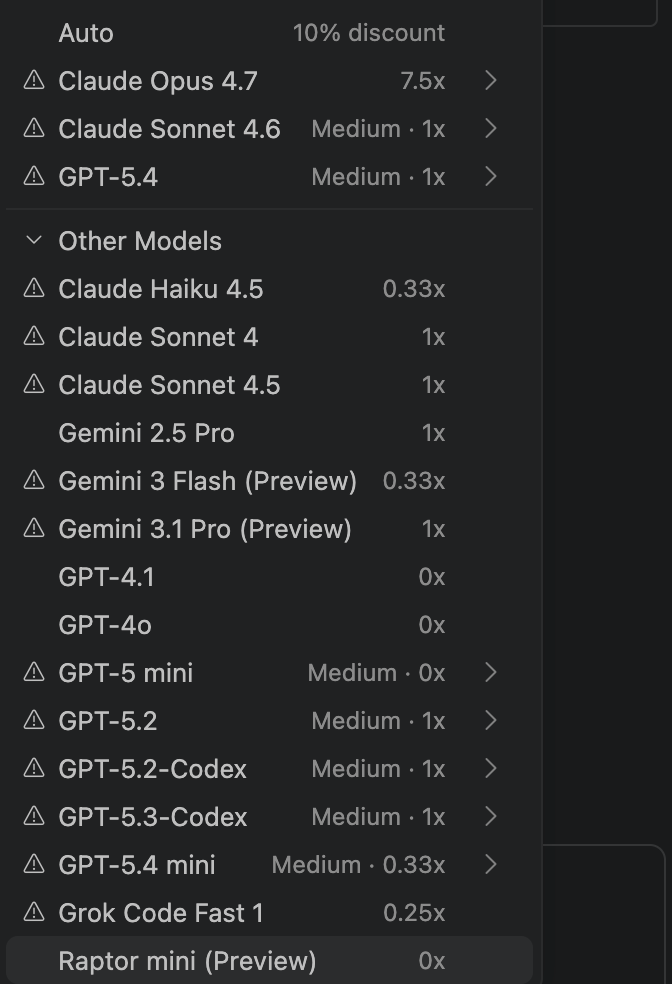Collapse the Other Models section
The height and width of the screenshot is (984, 672).
tap(34, 241)
